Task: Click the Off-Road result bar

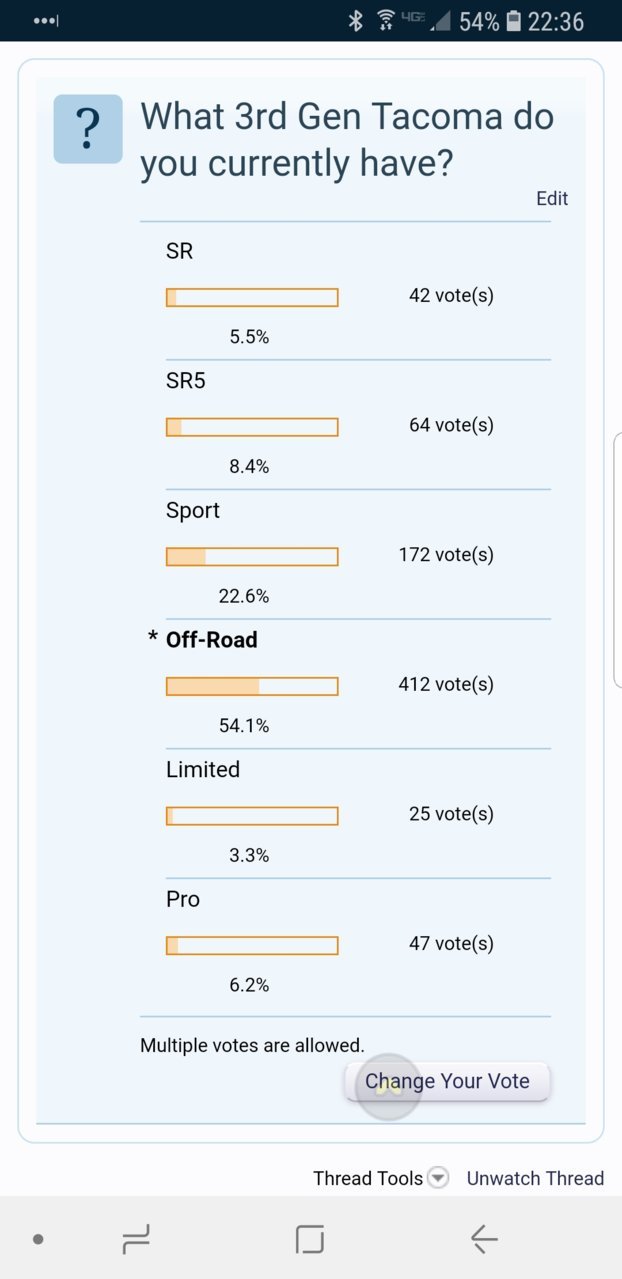Action: coord(252,686)
